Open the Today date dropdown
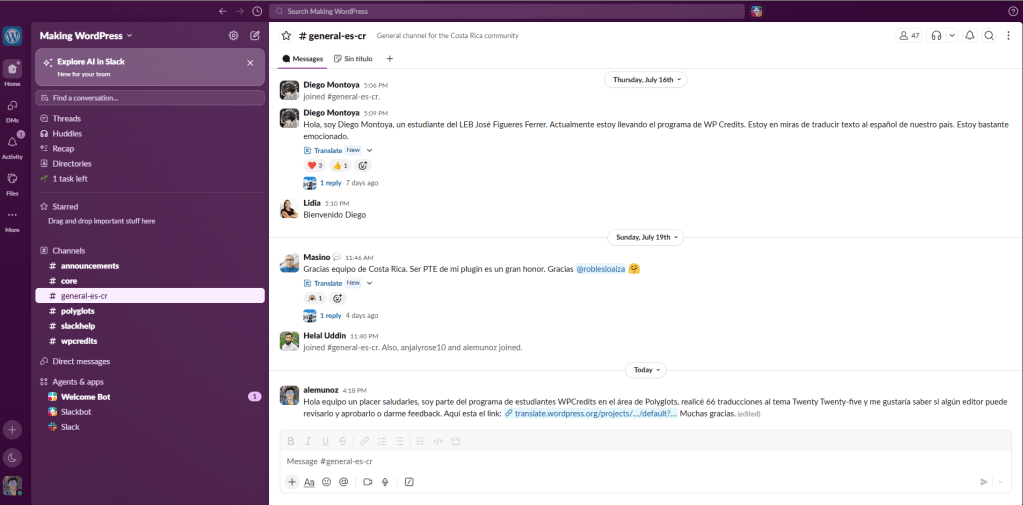The image size is (1023, 505). point(645,370)
